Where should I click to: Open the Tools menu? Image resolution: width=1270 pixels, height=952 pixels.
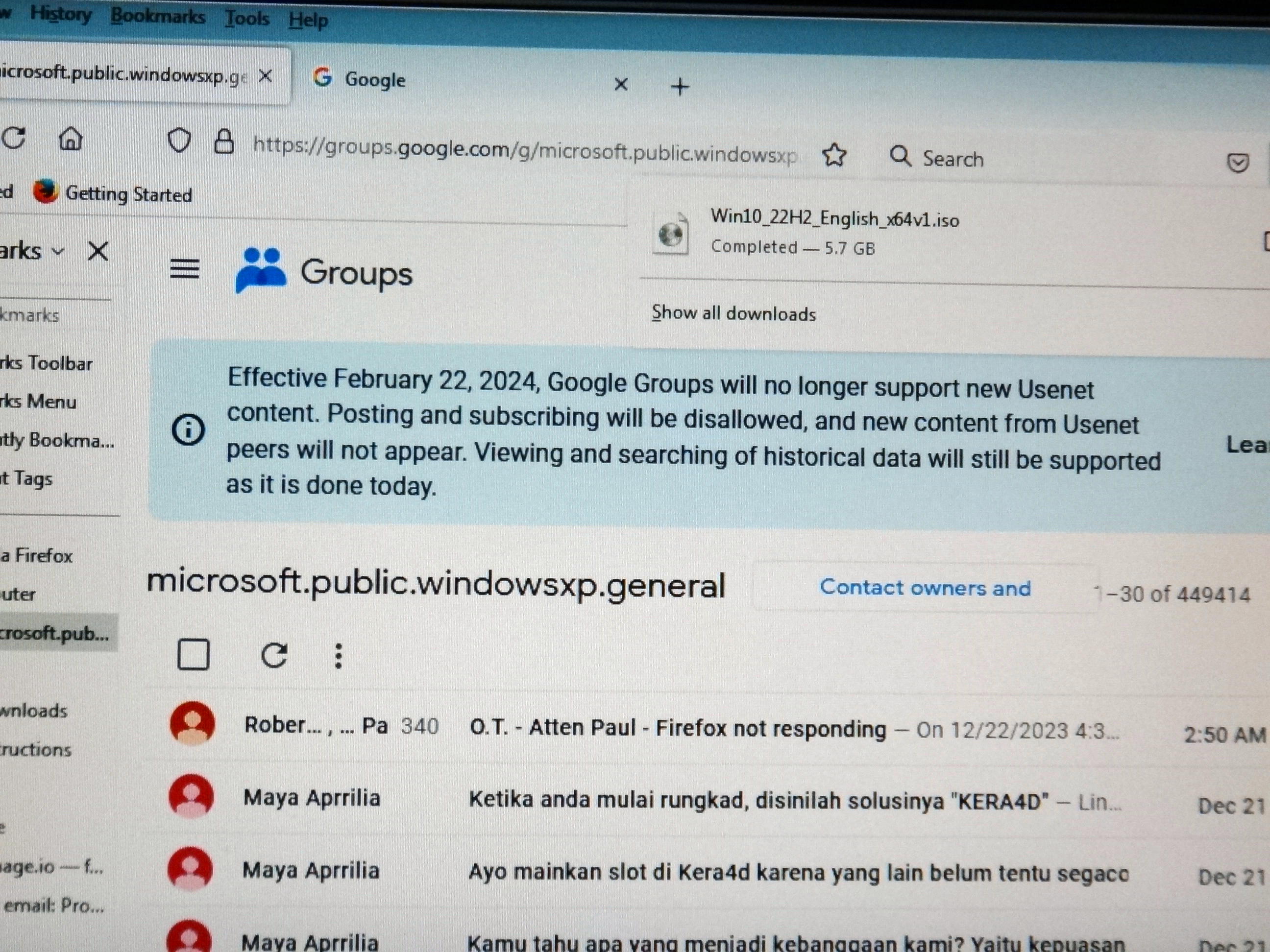tap(247, 18)
